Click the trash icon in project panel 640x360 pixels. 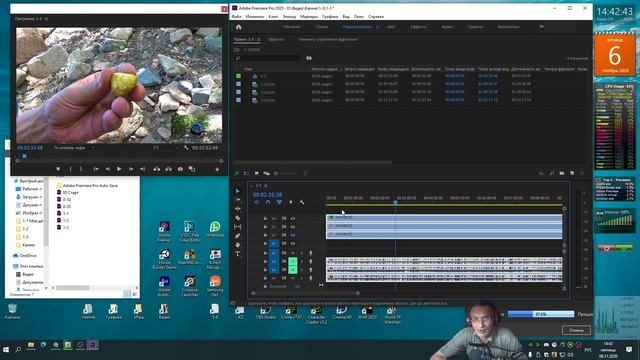(582, 173)
